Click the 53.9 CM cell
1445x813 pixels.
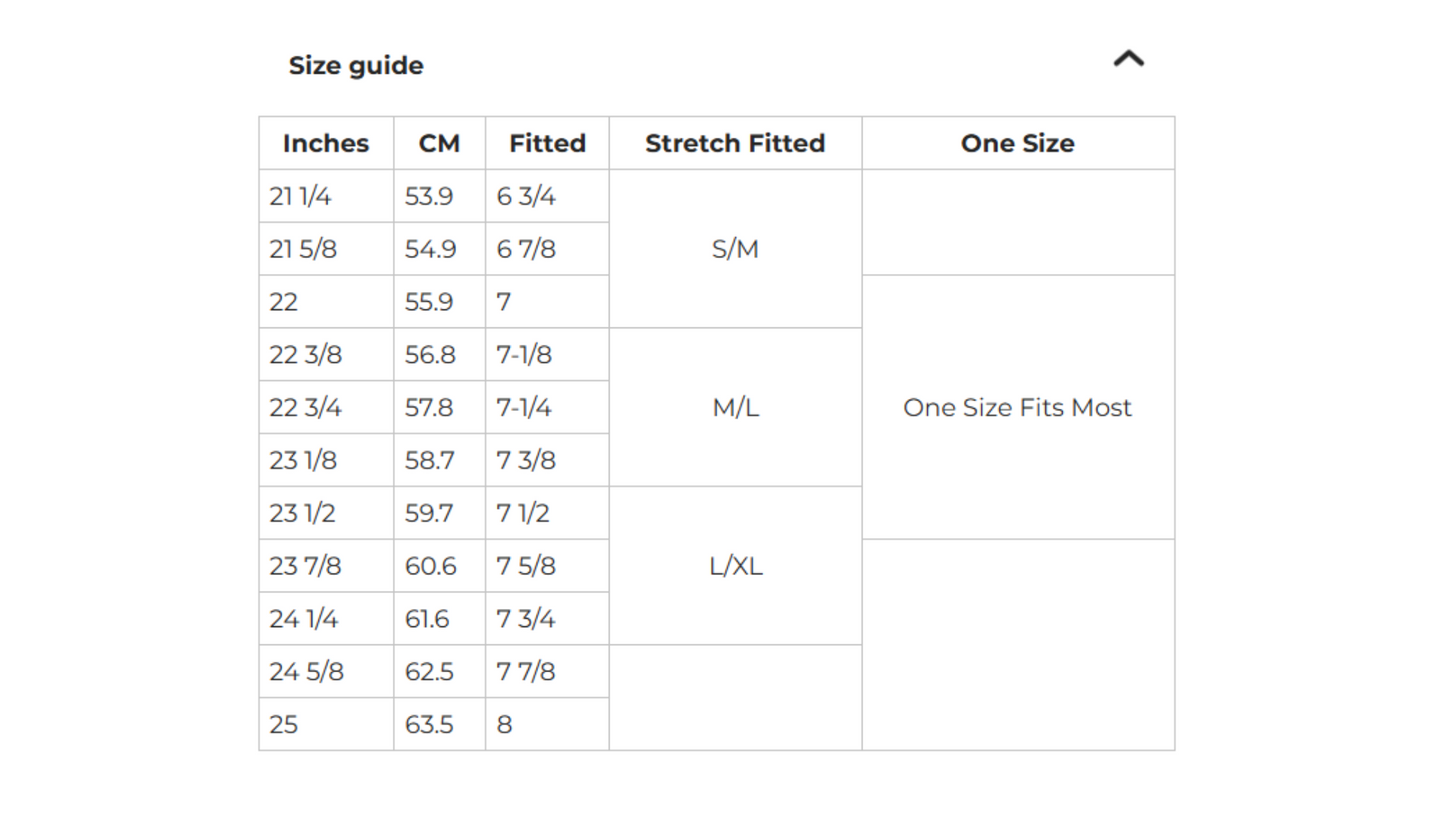click(429, 197)
